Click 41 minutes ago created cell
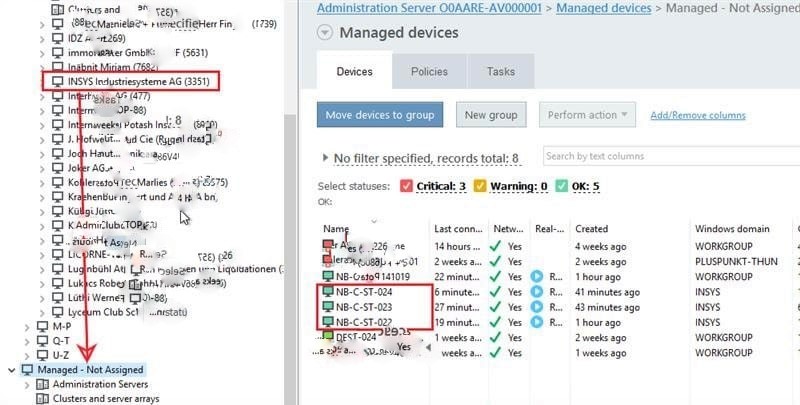 pos(607,292)
